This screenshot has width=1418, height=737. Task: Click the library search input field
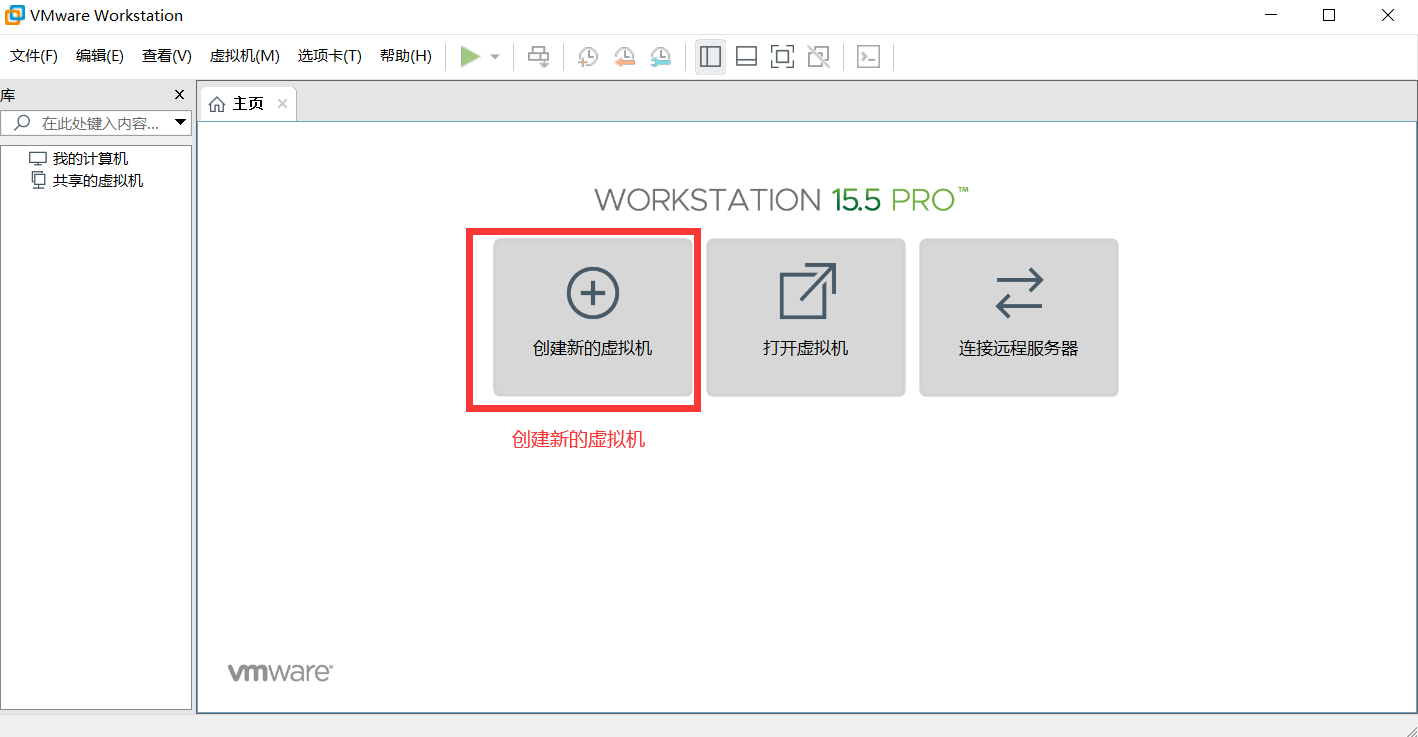click(98, 123)
